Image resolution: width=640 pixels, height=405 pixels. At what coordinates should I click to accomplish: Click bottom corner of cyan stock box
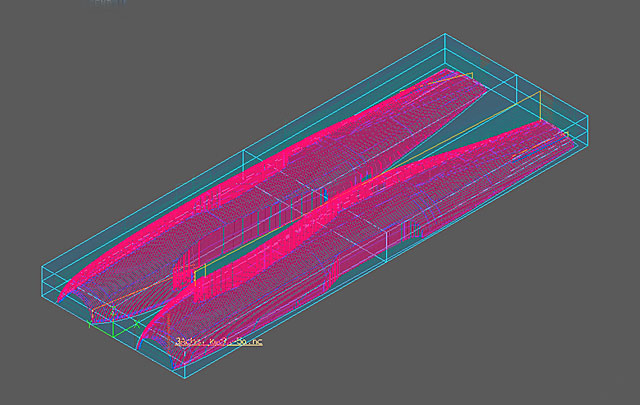pos(188,380)
